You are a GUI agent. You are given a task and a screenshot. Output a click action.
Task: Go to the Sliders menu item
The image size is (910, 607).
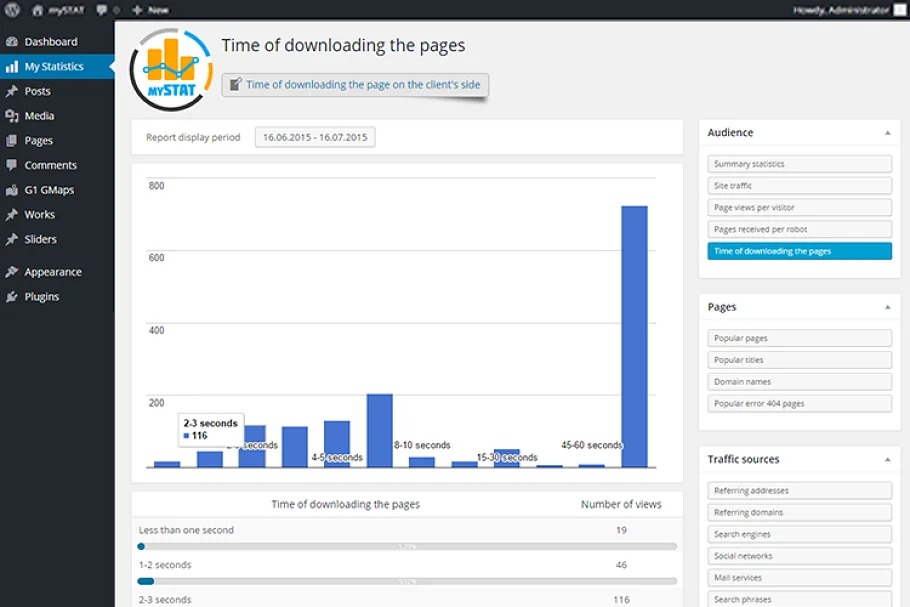(40, 240)
